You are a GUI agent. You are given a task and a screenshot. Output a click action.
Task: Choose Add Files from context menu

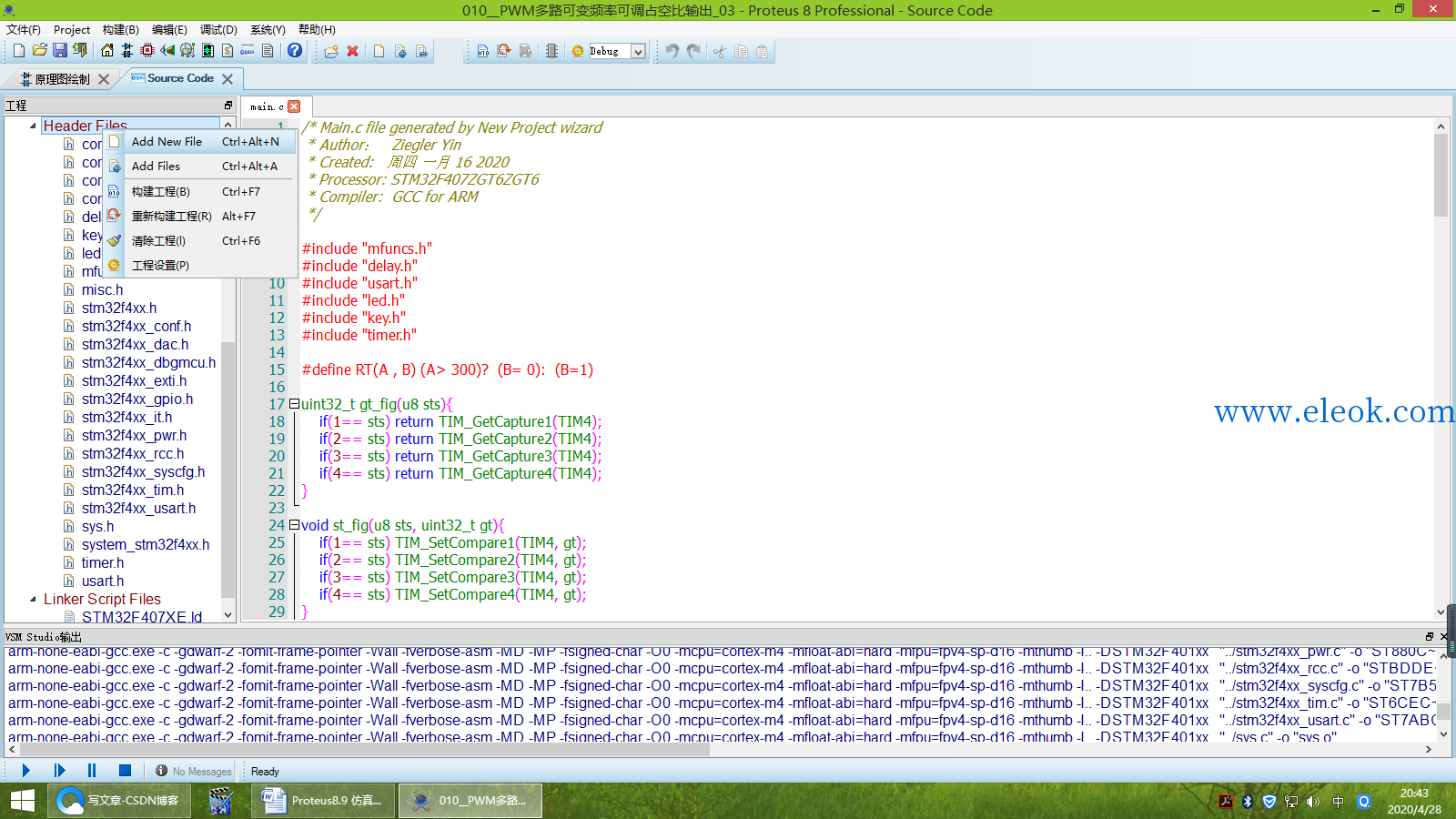199,167
